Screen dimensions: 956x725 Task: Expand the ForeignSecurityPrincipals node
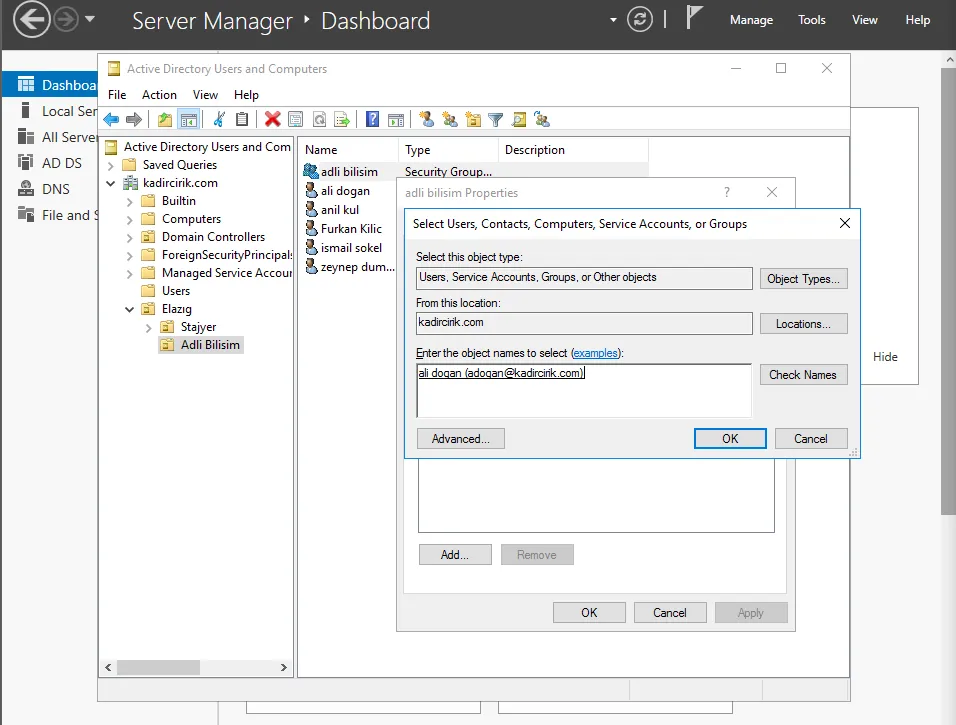coord(129,255)
